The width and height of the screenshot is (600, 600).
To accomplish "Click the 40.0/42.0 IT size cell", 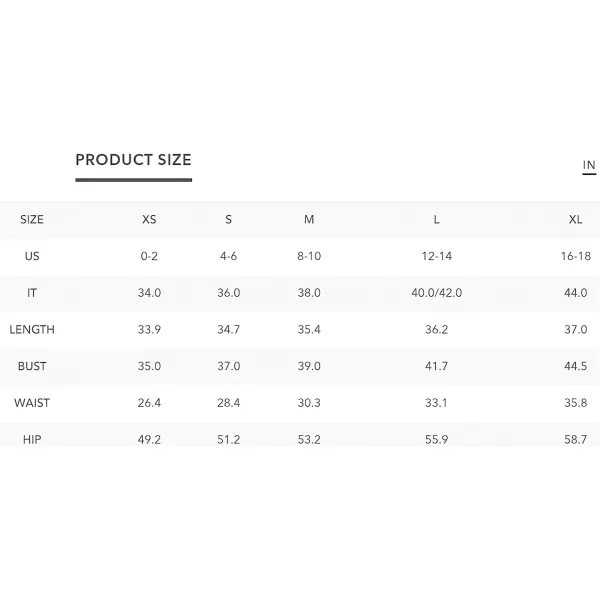I will tap(437, 293).
